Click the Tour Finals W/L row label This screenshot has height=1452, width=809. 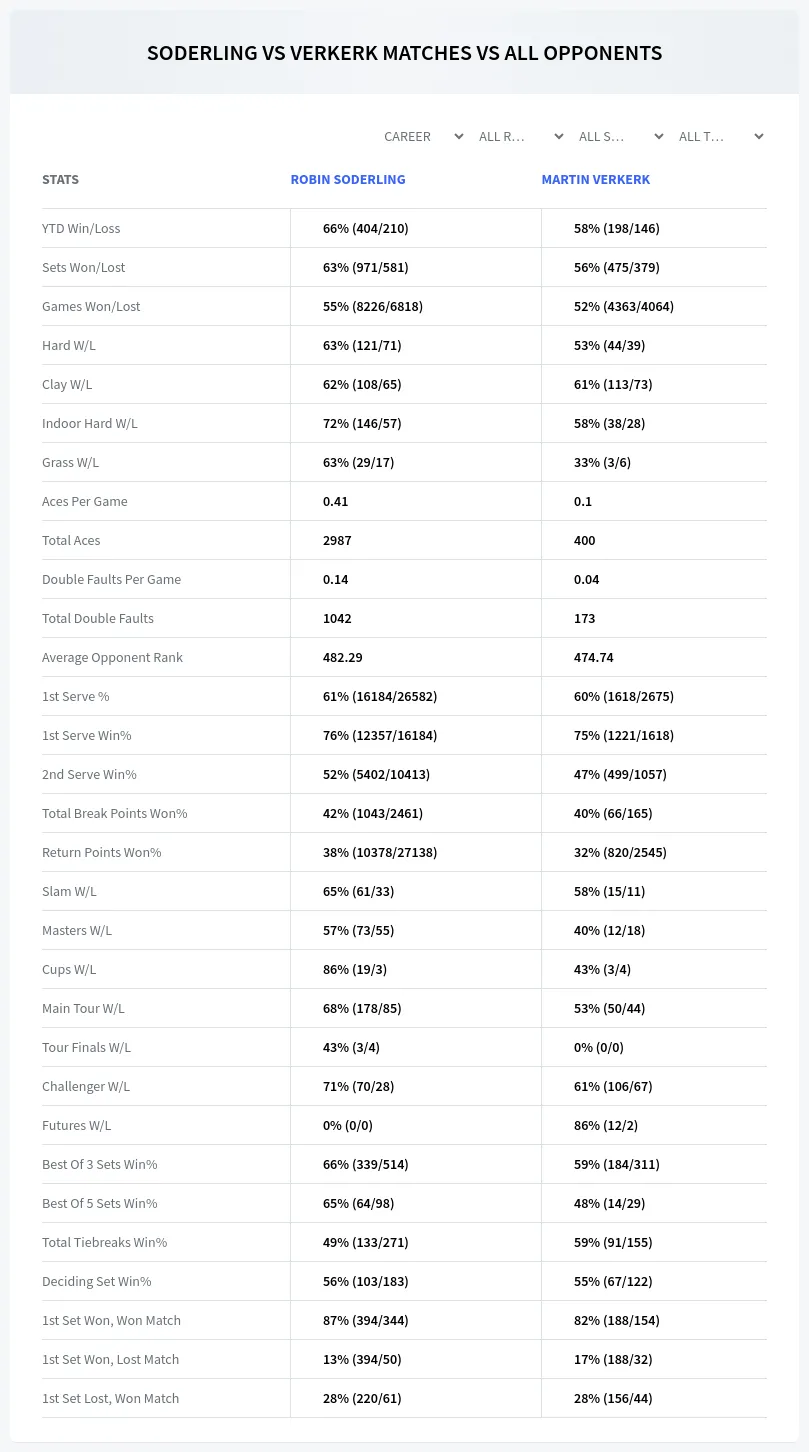86,1047
